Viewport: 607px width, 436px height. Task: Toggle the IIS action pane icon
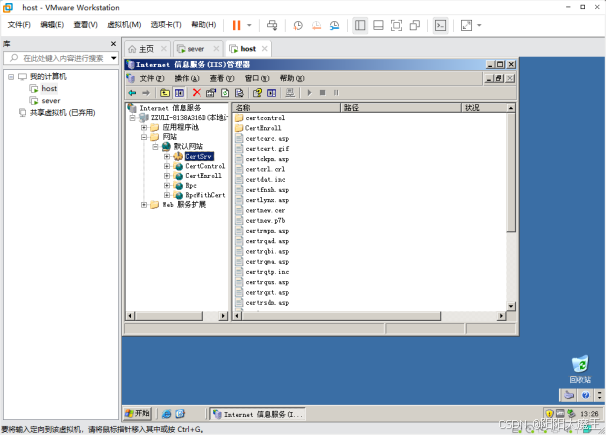272,93
